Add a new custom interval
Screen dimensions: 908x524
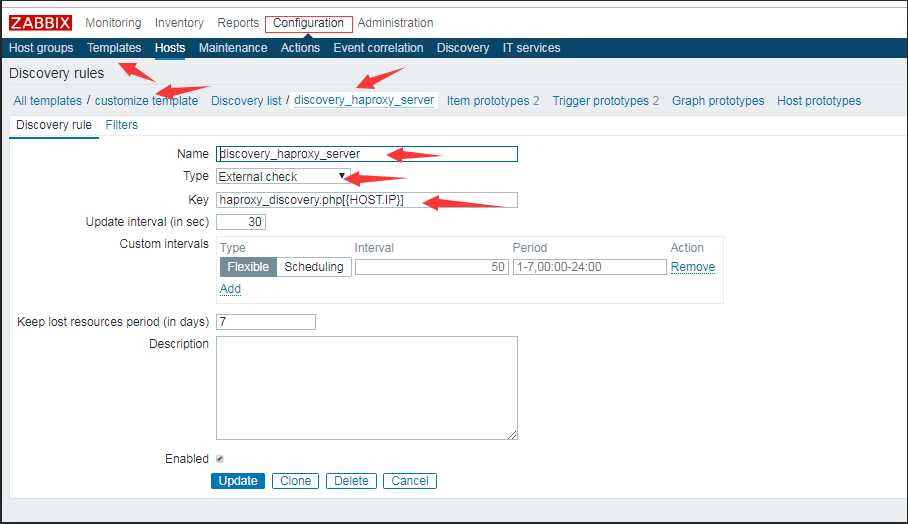click(230, 289)
